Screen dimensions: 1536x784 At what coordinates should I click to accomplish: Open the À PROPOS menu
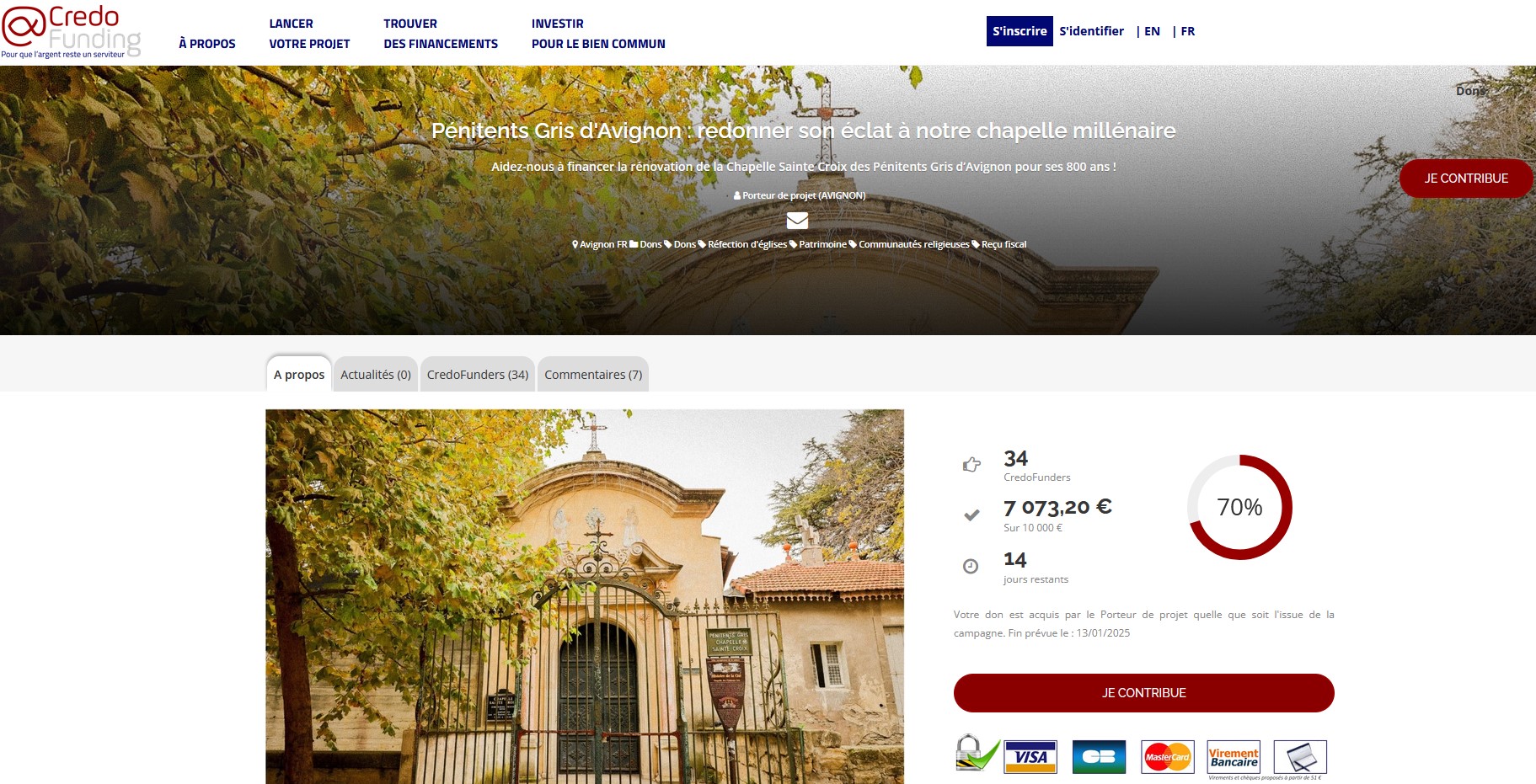click(x=207, y=44)
